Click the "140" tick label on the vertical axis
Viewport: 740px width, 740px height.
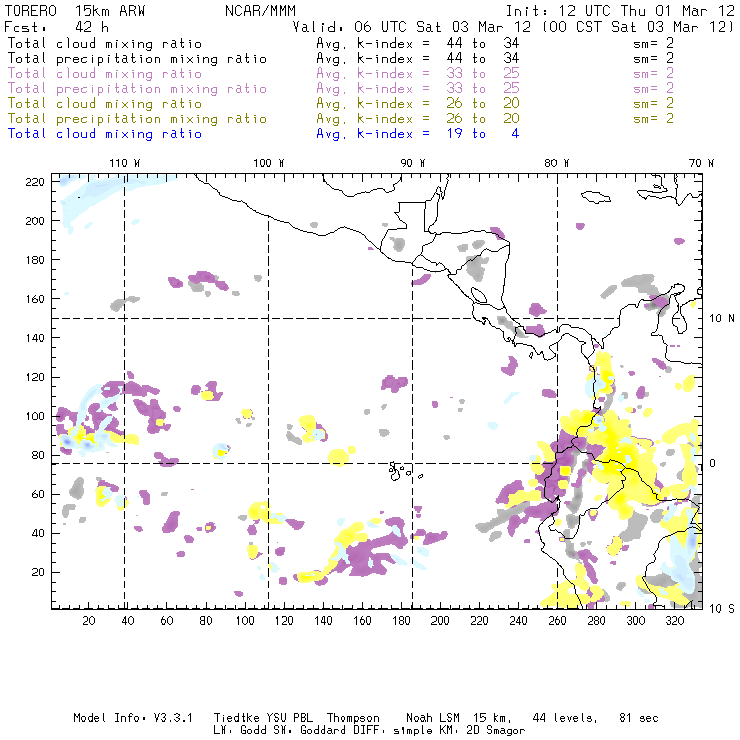pos(35,338)
